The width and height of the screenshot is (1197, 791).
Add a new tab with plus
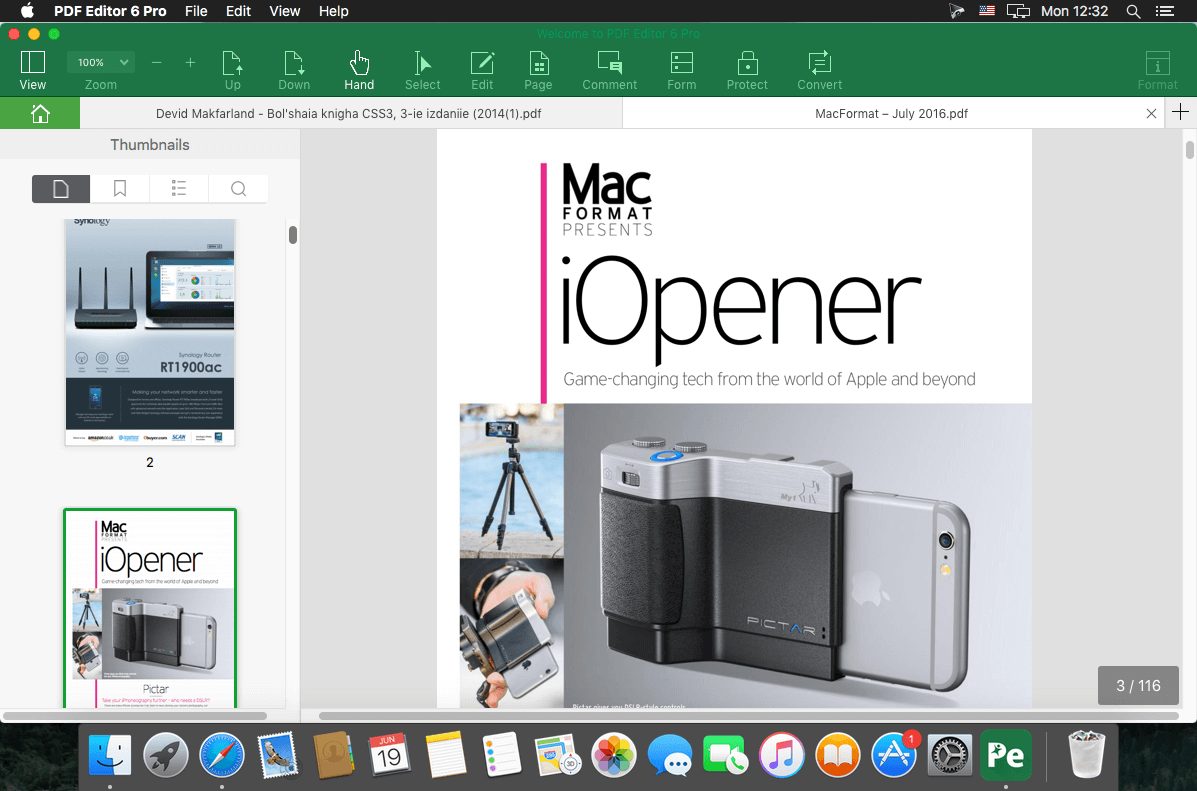coord(1180,112)
